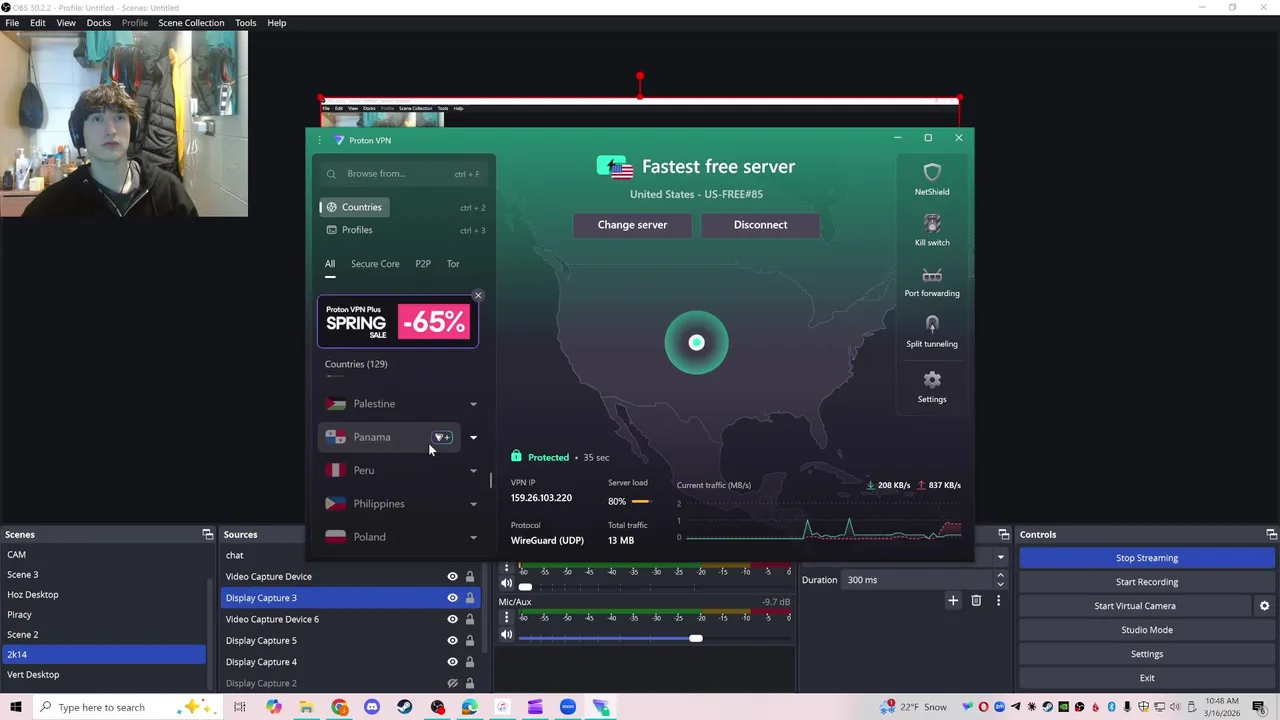Switch to Secure Core tab
Screen dimensions: 1280x720
[x=375, y=264]
